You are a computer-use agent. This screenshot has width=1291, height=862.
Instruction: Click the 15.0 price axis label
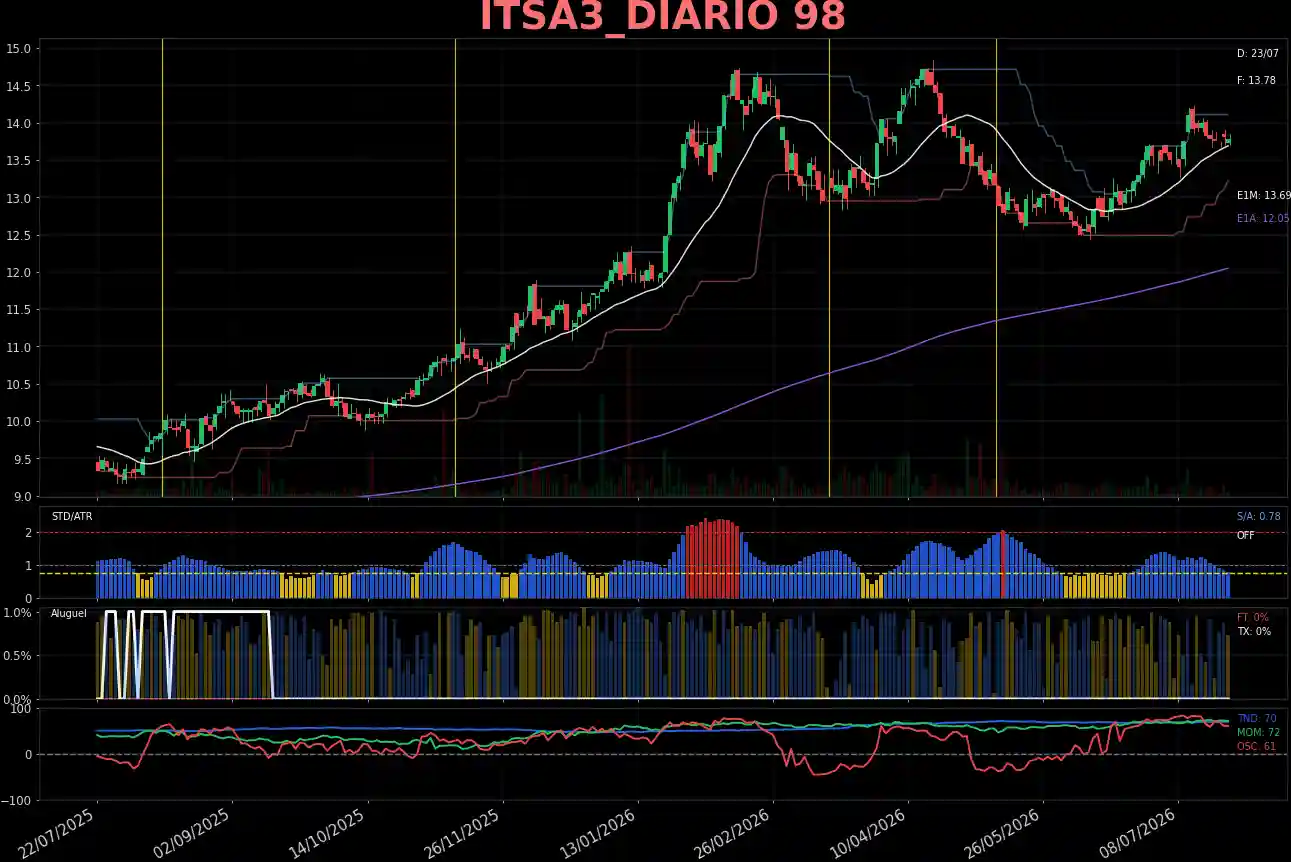pyautogui.click(x=21, y=48)
